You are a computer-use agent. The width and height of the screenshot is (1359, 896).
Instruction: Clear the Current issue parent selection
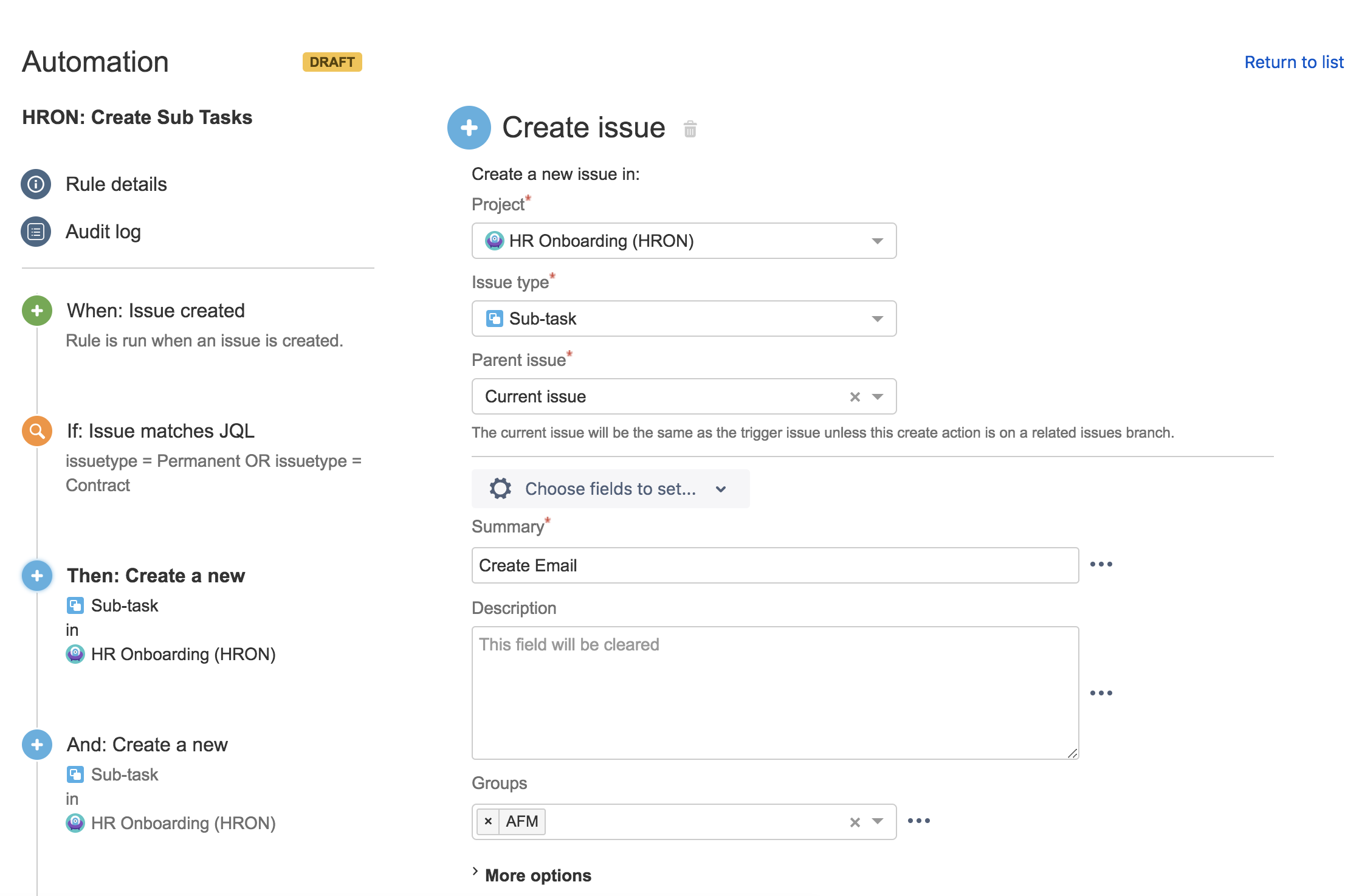pyautogui.click(x=855, y=397)
